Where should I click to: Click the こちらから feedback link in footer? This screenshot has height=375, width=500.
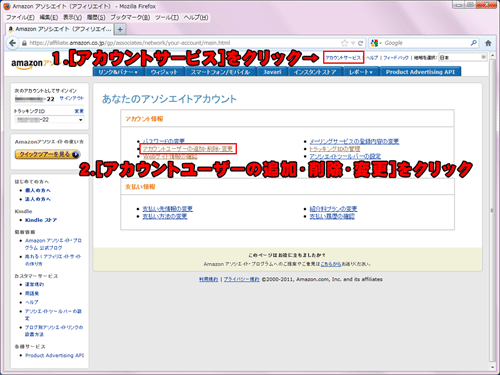331,264
